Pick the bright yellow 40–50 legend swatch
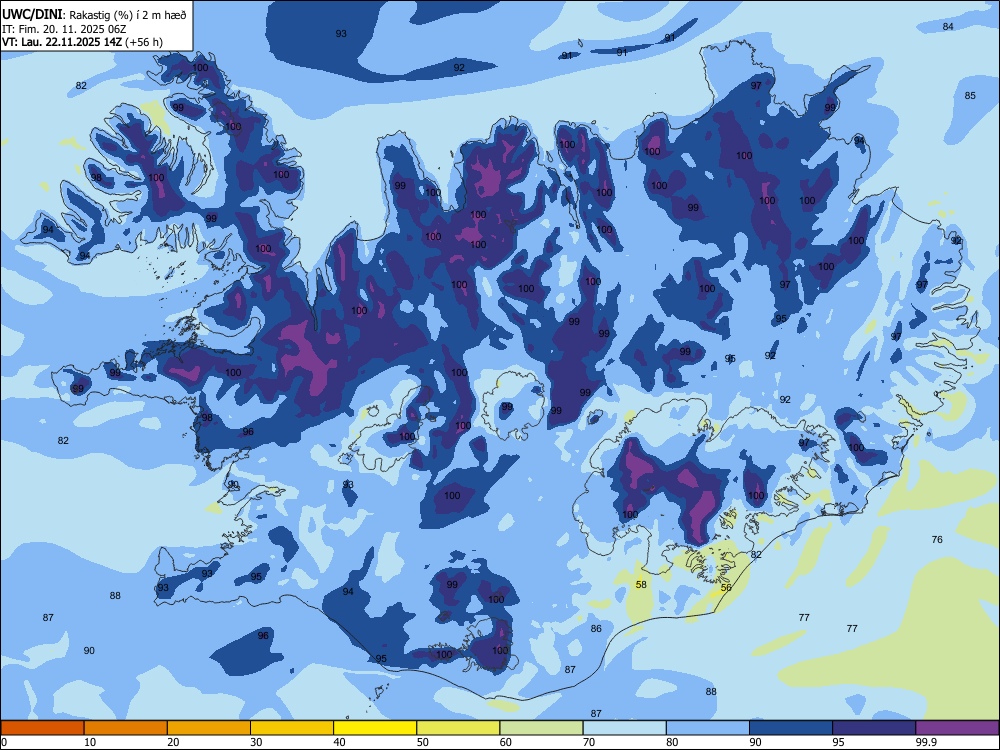The height and width of the screenshot is (750, 1000). point(375,728)
